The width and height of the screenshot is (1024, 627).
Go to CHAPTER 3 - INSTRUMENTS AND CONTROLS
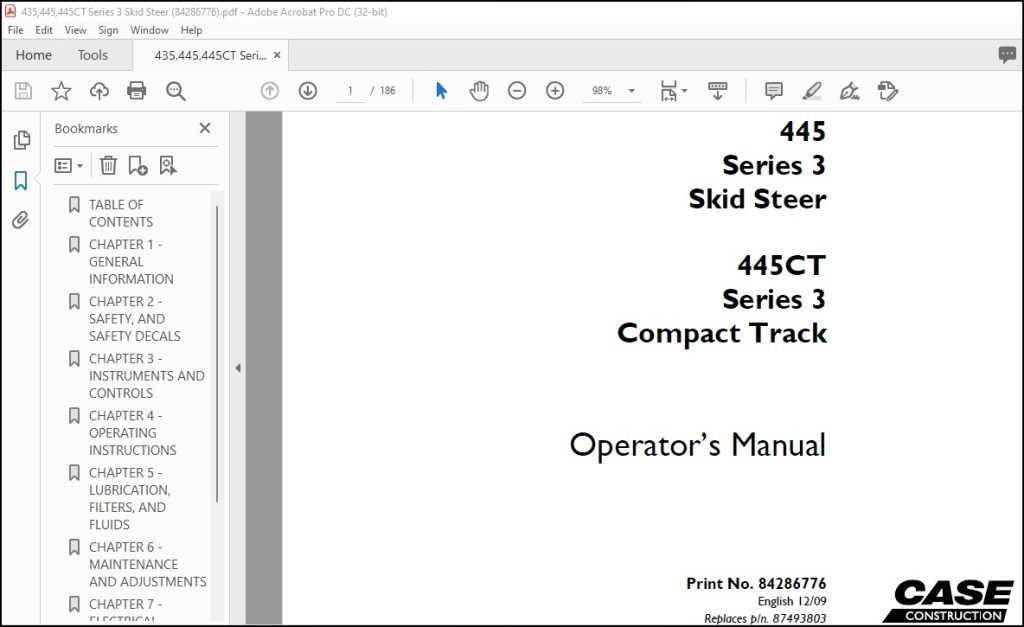click(x=146, y=376)
